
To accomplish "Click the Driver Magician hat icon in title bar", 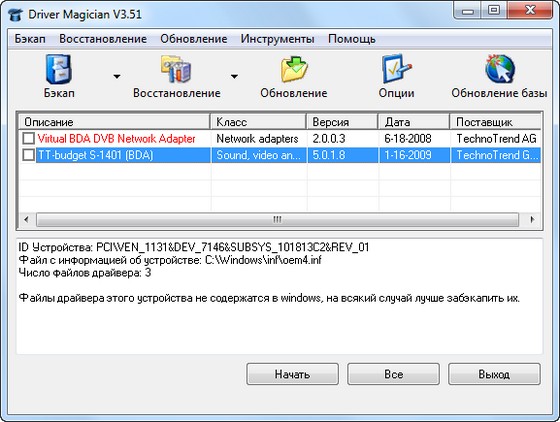I will click(15, 15).
